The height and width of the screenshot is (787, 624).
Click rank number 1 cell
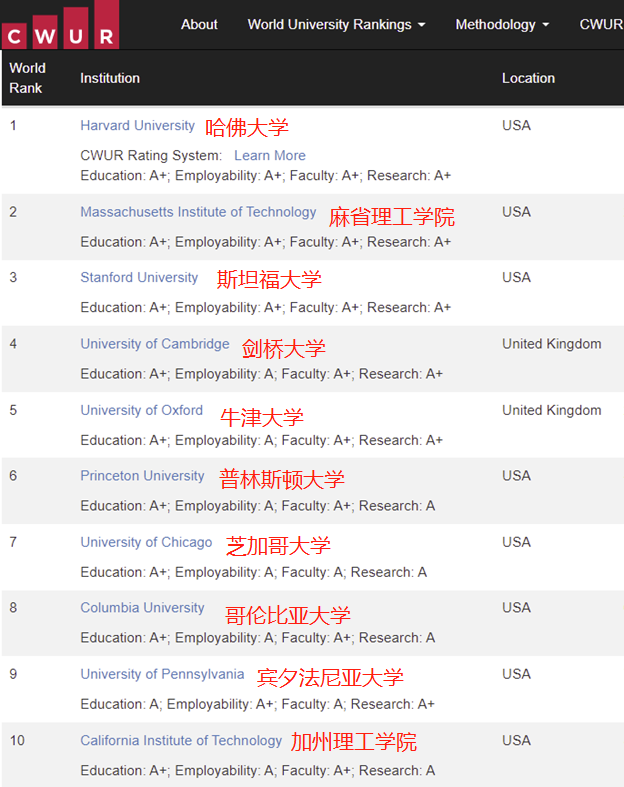[13, 125]
